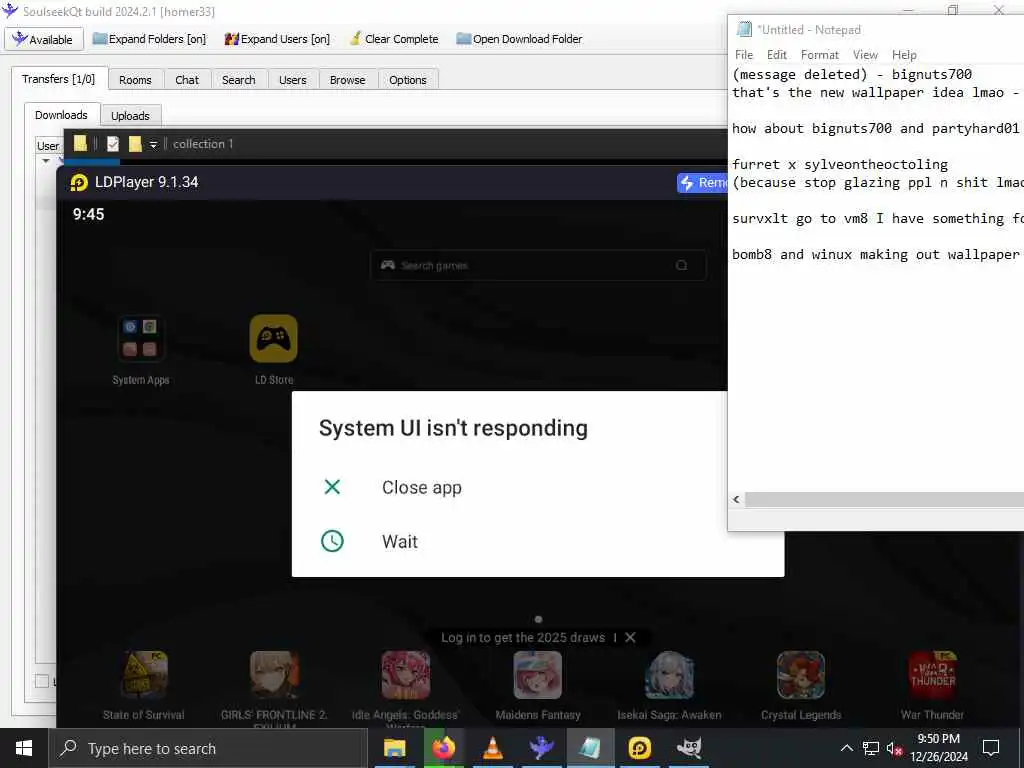The image size is (1024, 768).
Task: Open Notepad File menu
Action: pyautogui.click(x=744, y=55)
